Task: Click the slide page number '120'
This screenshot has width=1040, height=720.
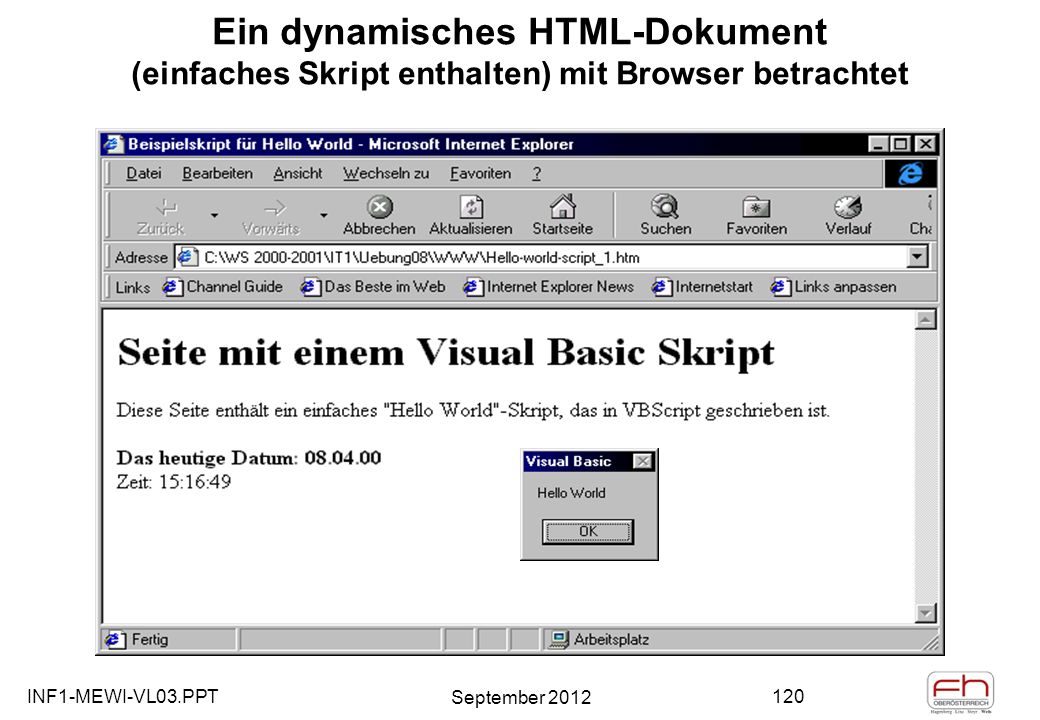Action: (788, 696)
